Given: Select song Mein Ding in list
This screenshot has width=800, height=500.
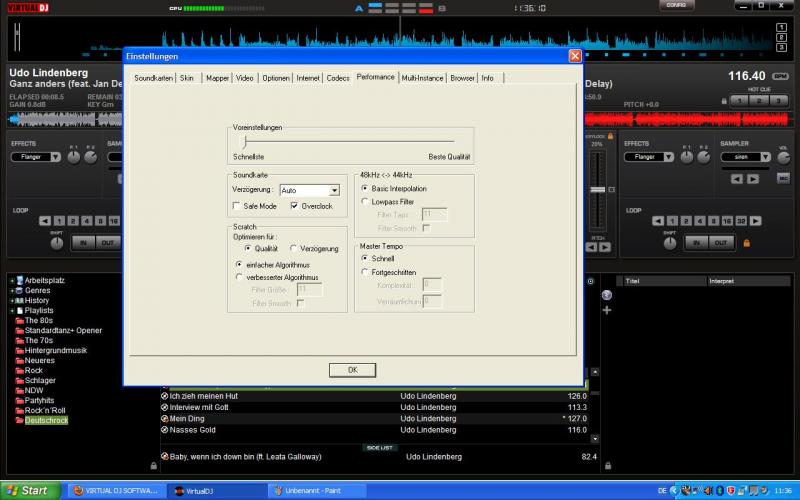Looking at the screenshot, I should point(187,418).
